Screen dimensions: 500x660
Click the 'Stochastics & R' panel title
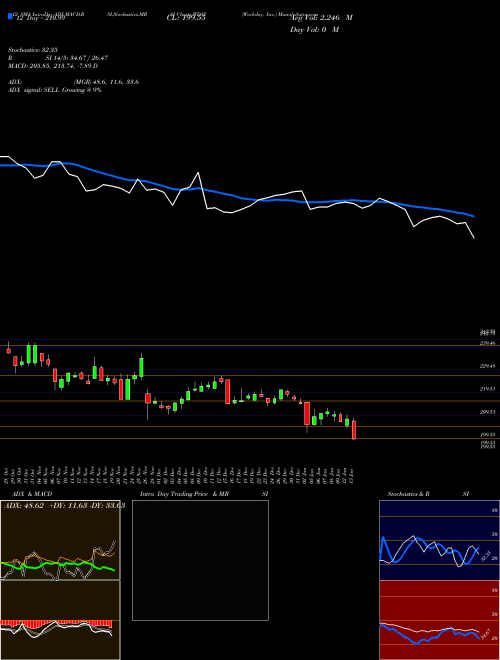pyautogui.click(x=409, y=494)
